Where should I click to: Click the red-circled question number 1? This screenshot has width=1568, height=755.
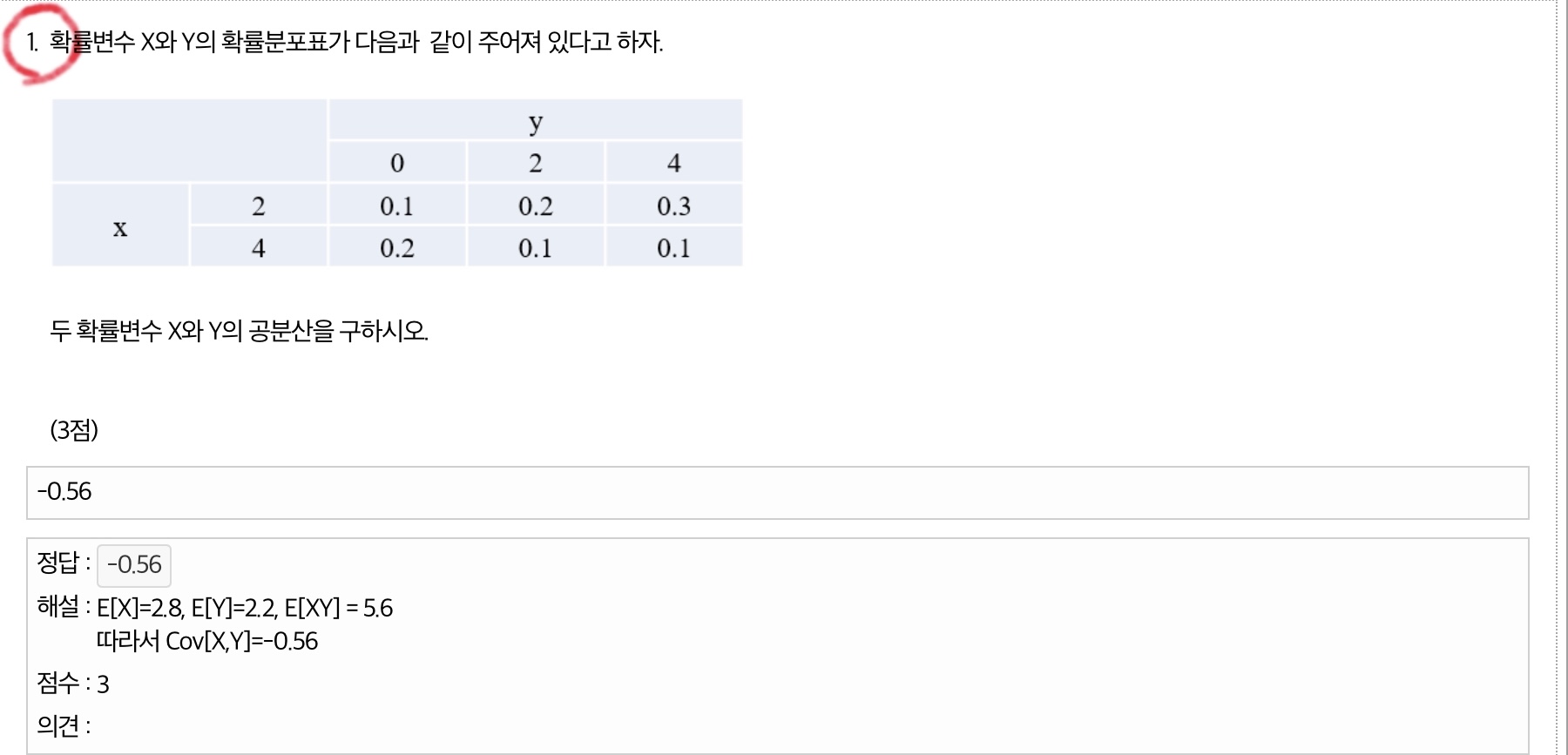pyautogui.click(x=32, y=42)
